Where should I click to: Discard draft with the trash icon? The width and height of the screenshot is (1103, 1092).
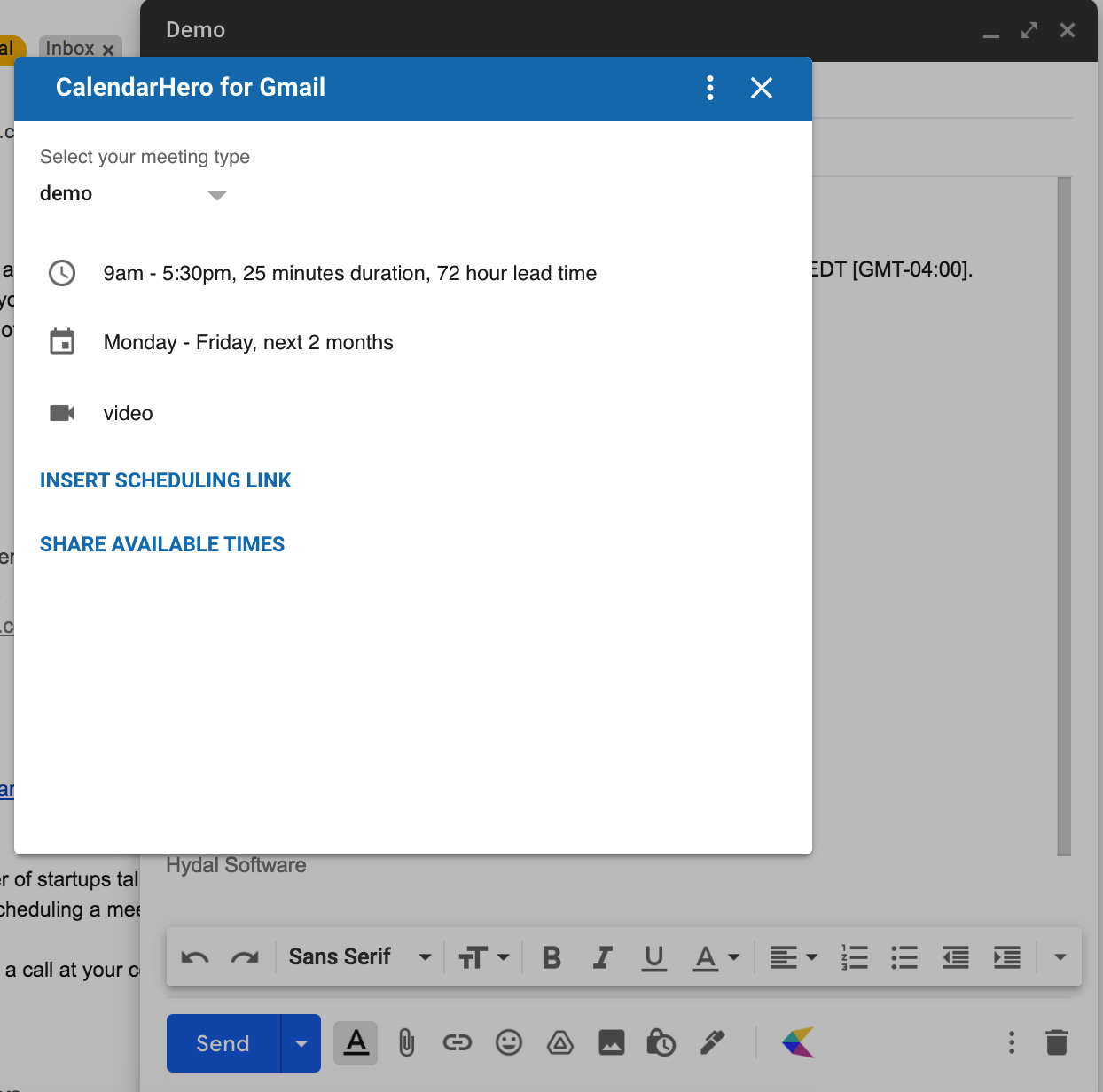click(1056, 1042)
